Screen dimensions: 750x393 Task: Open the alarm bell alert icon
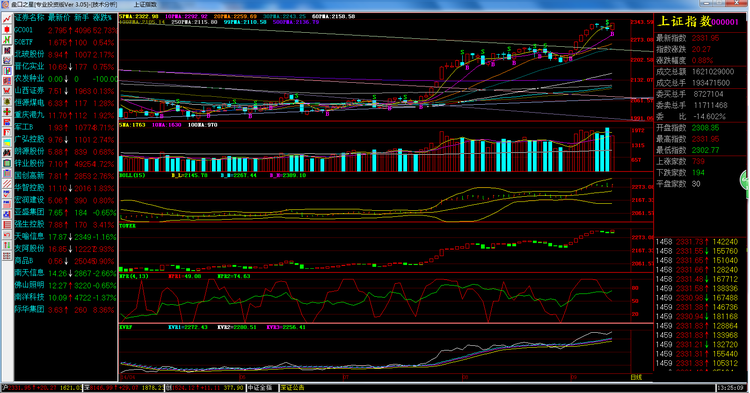pyautogui.click(x=7, y=101)
